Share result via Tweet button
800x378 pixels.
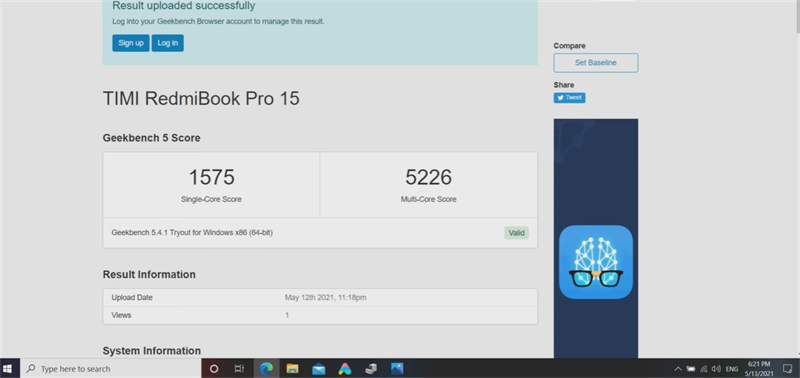point(569,97)
